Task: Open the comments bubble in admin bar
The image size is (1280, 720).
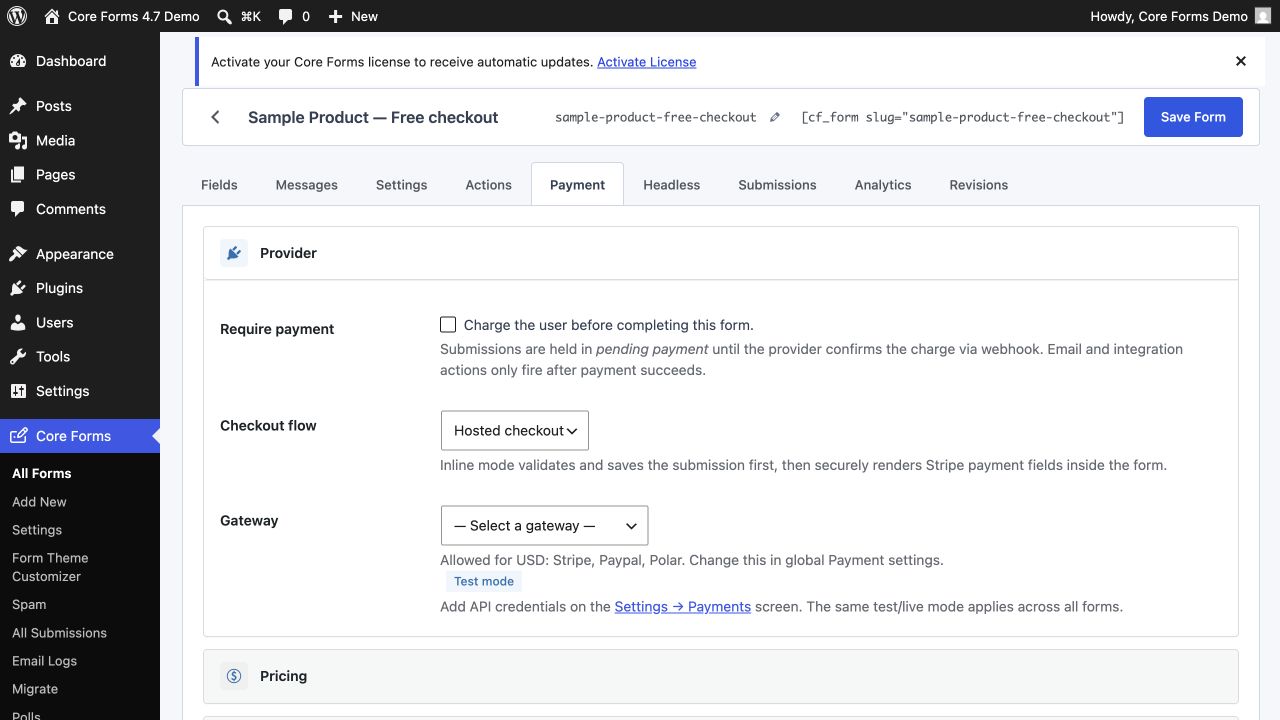Action: click(286, 17)
